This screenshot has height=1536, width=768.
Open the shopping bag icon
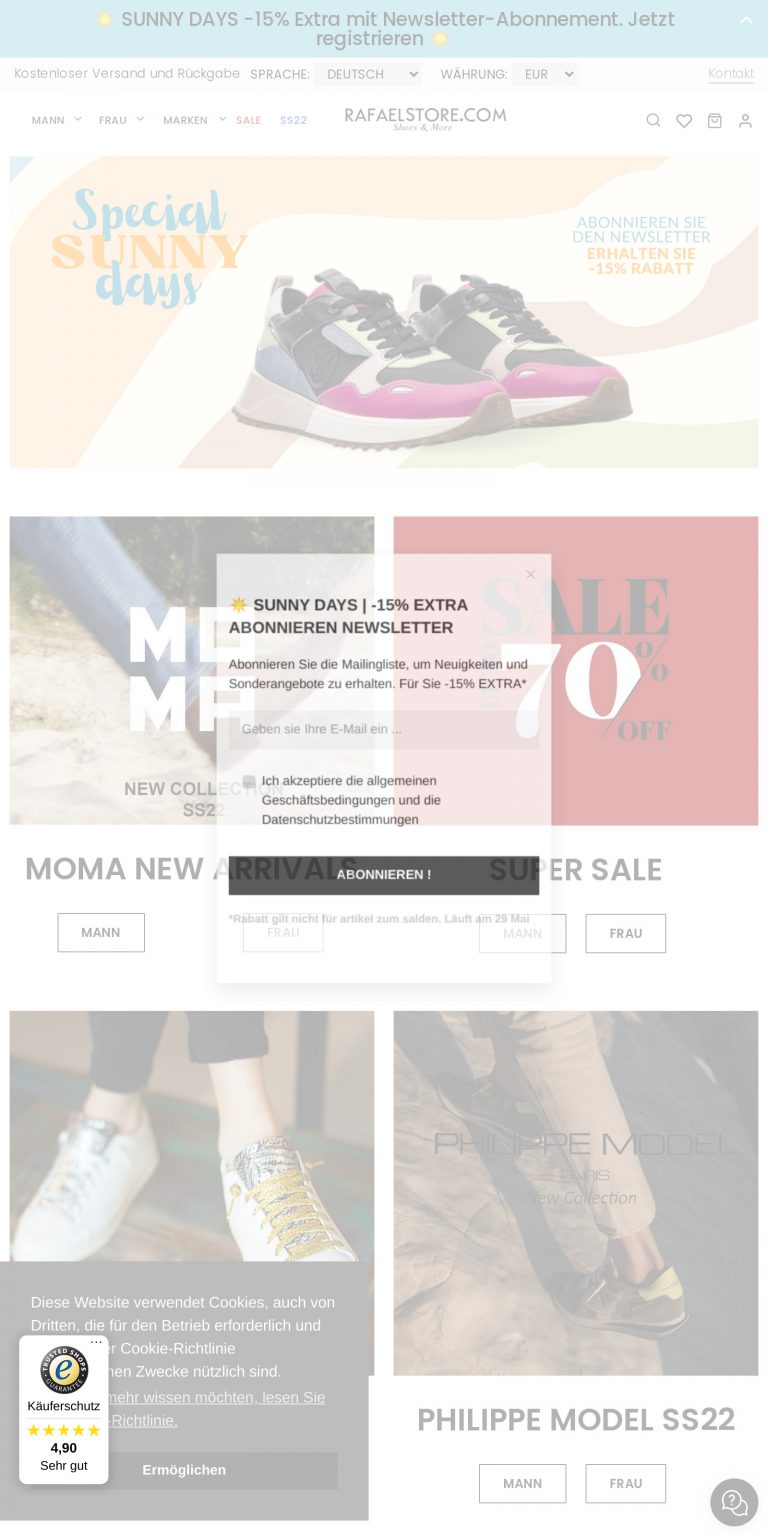click(x=714, y=120)
